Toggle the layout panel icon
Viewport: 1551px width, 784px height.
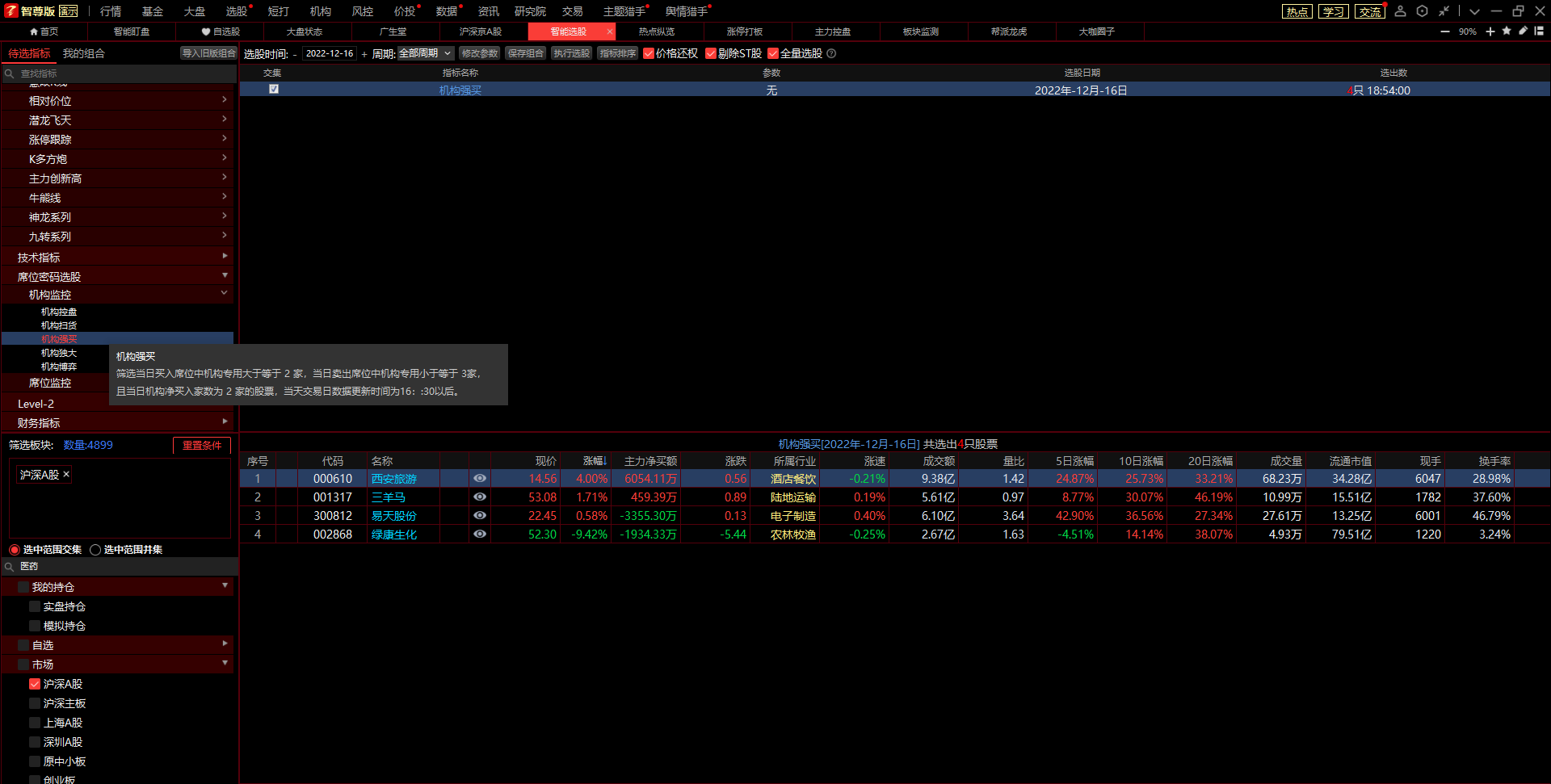1539,31
